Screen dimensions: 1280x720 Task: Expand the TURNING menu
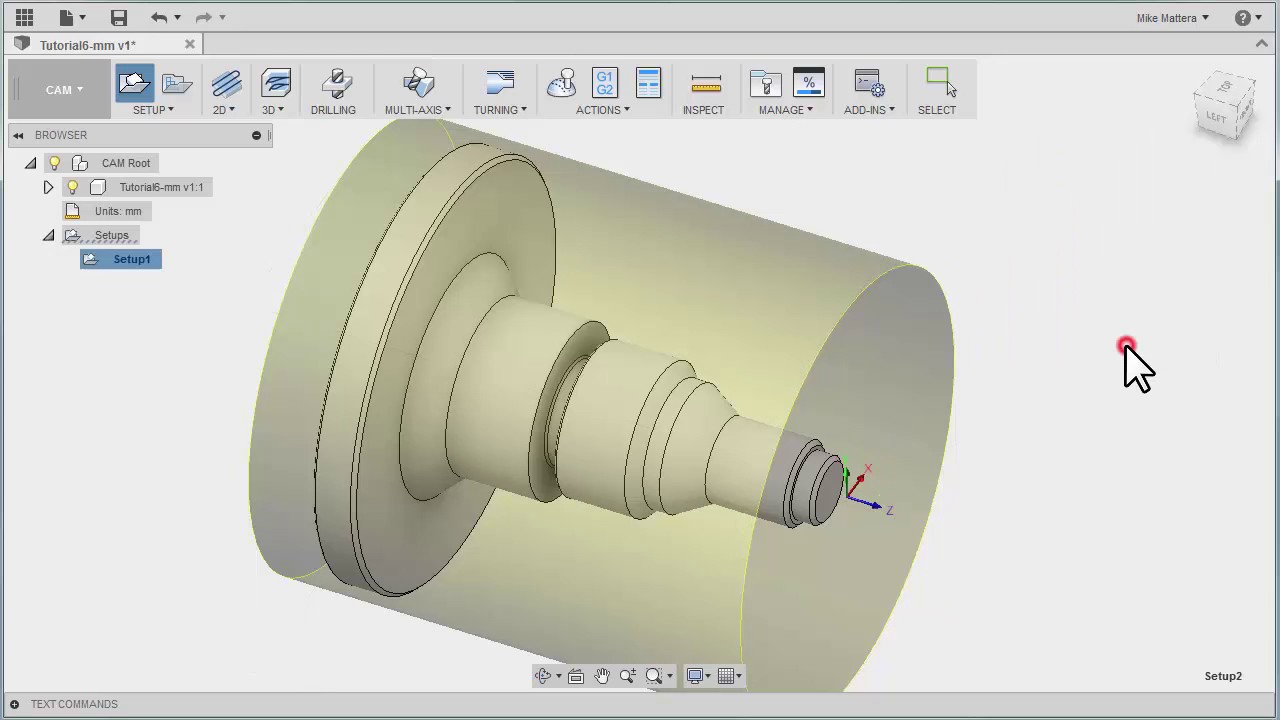[500, 110]
